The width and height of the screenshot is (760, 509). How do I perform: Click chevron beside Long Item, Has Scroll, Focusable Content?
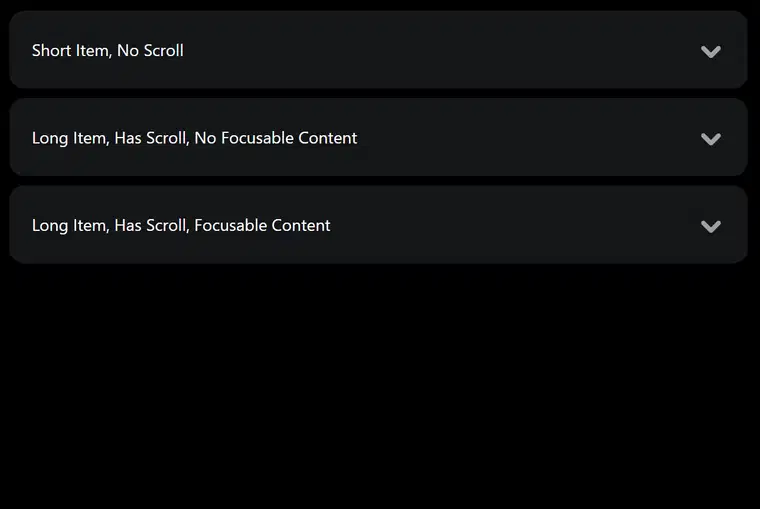pyautogui.click(x=711, y=226)
